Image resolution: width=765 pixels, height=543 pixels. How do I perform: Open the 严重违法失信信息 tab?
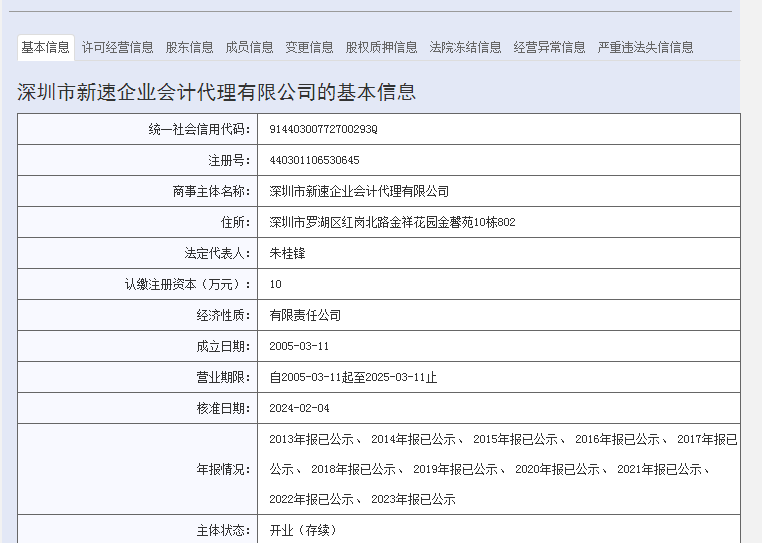coord(646,47)
